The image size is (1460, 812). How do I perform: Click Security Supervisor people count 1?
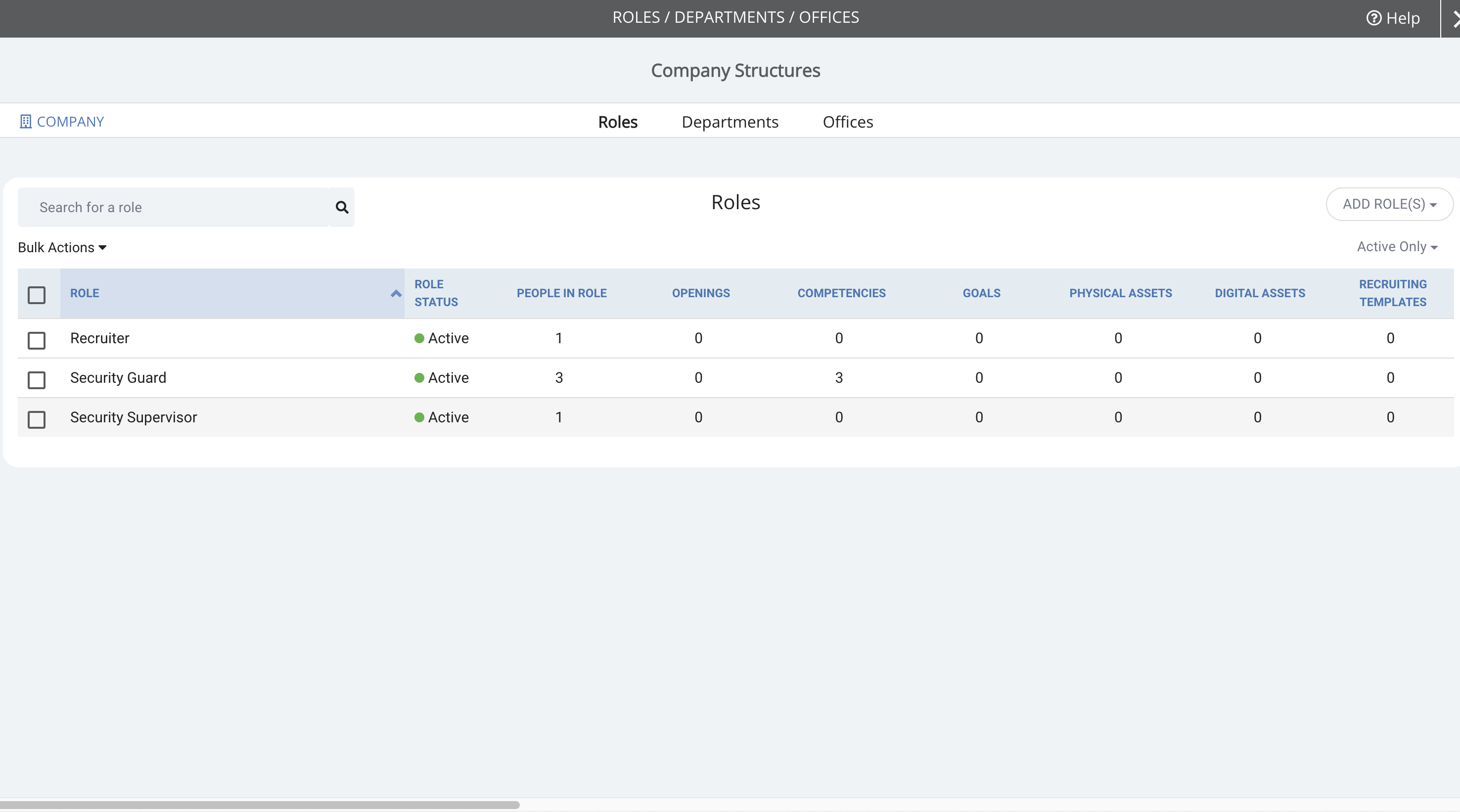coord(559,417)
